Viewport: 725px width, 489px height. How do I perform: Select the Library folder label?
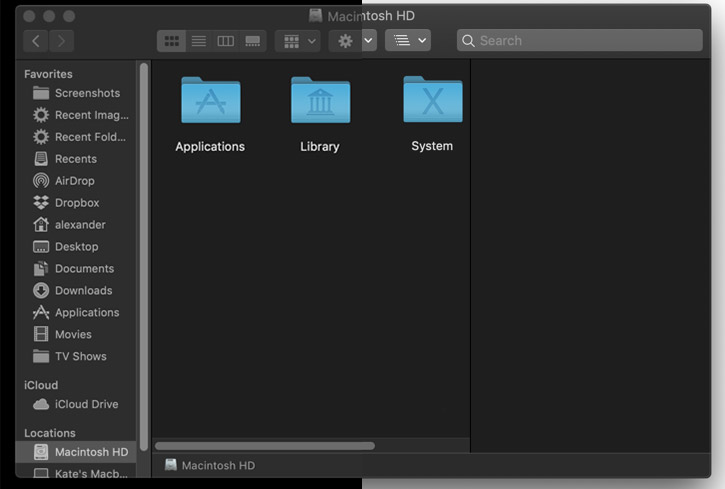[x=319, y=147]
